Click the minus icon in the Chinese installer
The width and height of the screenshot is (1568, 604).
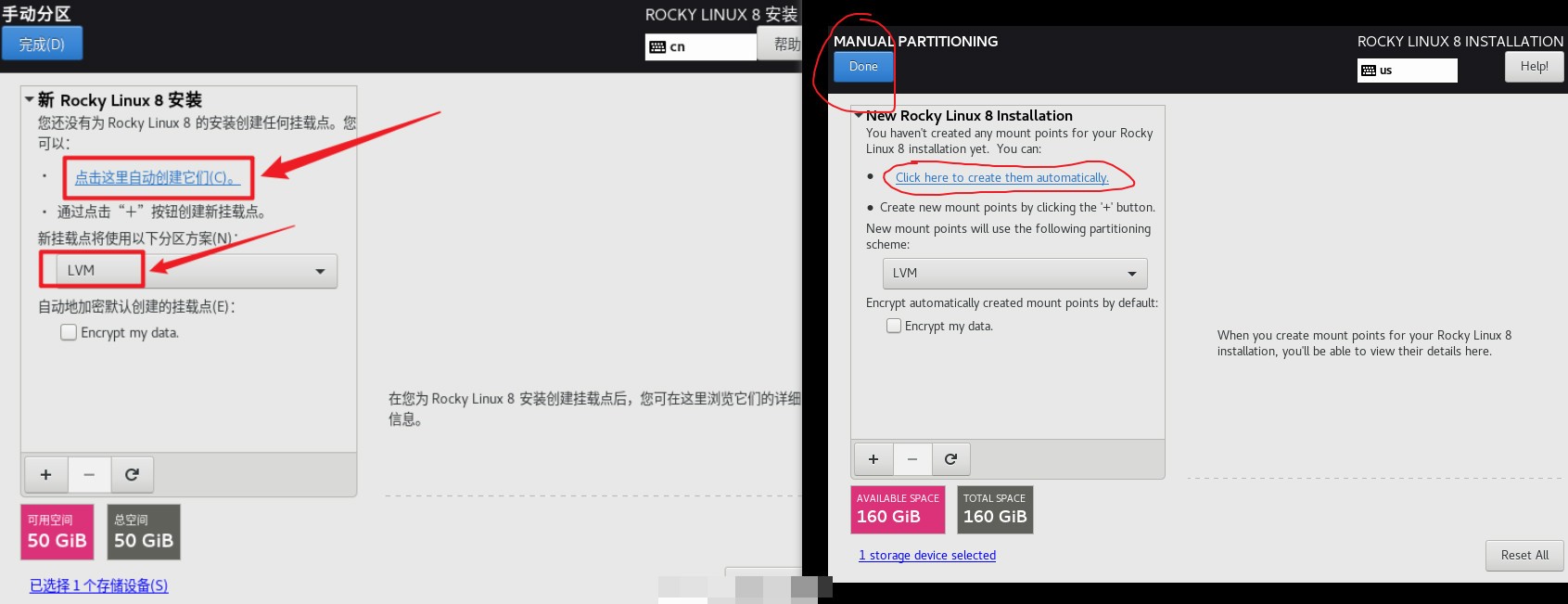(89, 475)
